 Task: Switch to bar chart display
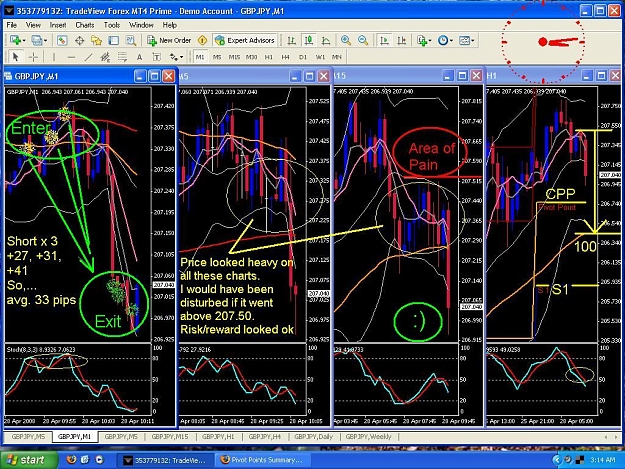(291, 40)
